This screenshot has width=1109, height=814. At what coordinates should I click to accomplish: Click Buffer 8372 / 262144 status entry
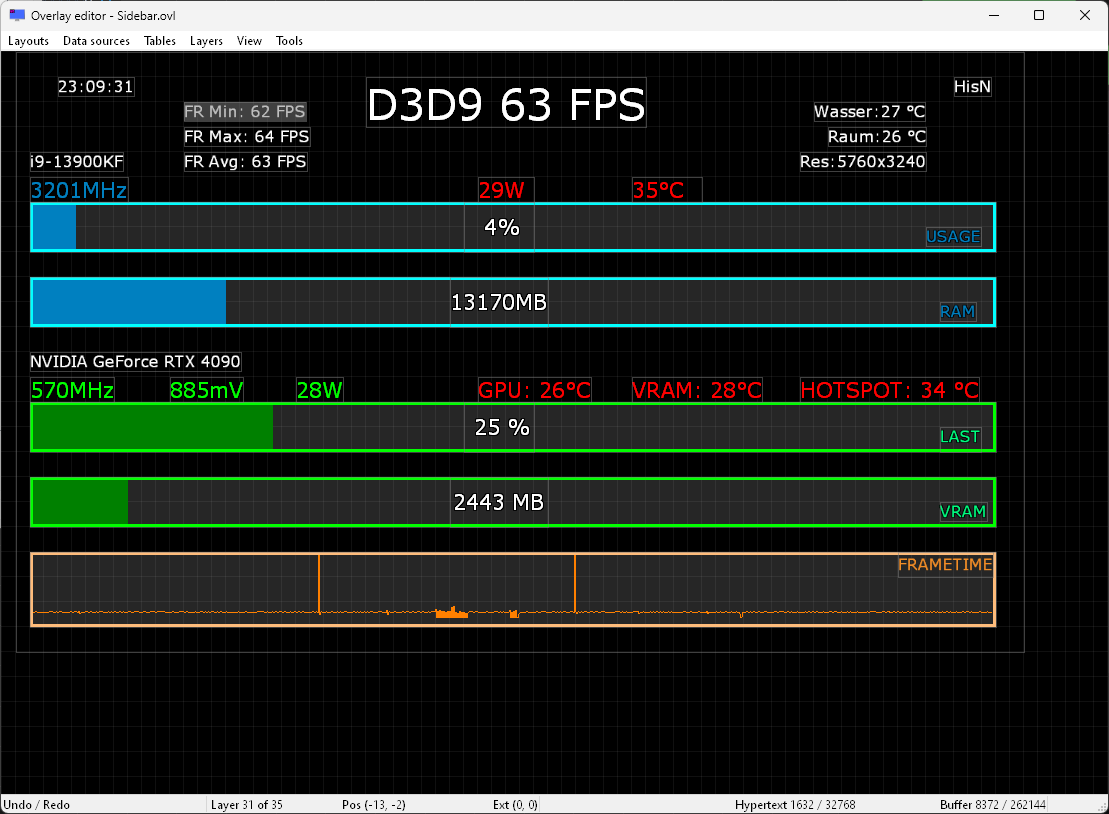993,805
